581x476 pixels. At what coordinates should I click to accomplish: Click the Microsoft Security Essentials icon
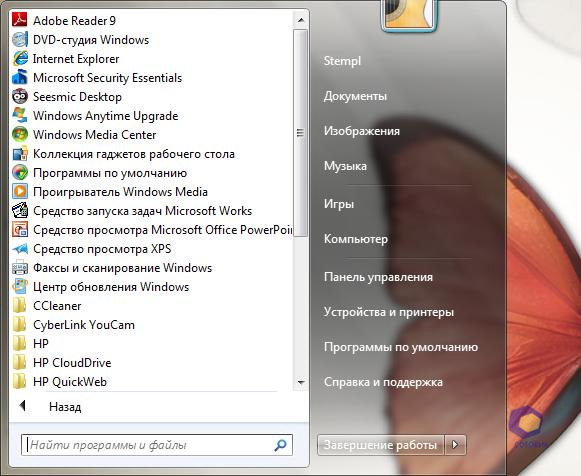[x=20, y=77]
